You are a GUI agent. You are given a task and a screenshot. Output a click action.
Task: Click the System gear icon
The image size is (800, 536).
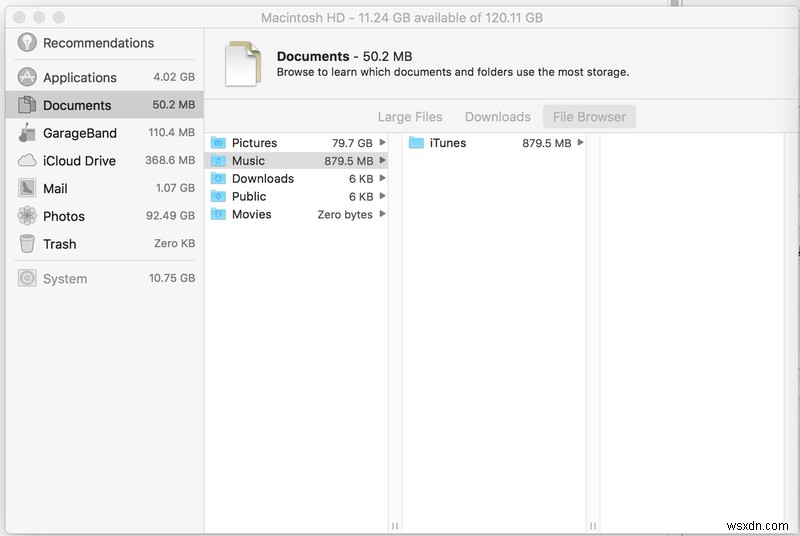pyautogui.click(x=27, y=278)
